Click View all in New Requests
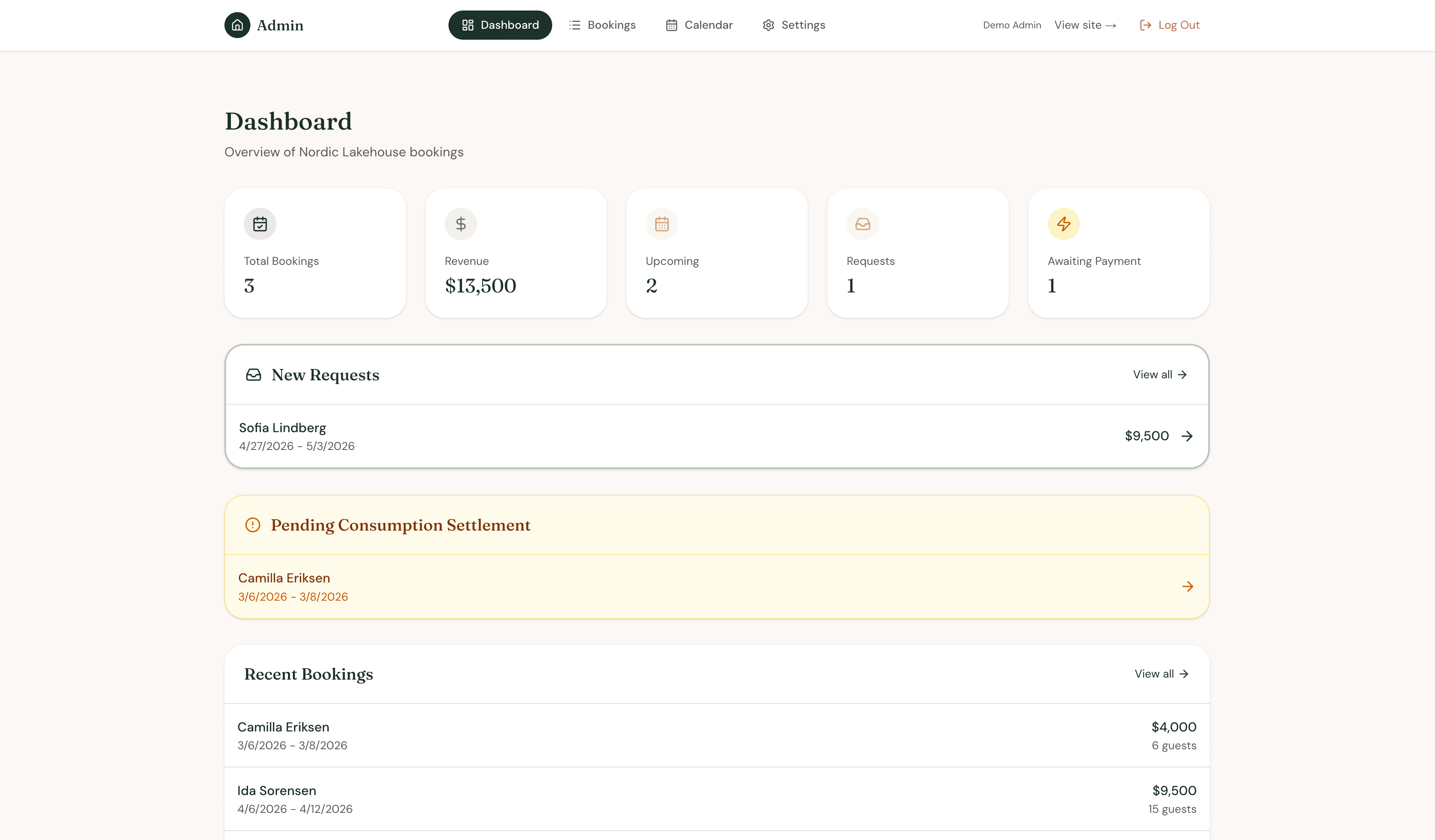This screenshot has width=1435, height=840. tap(1160, 375)
